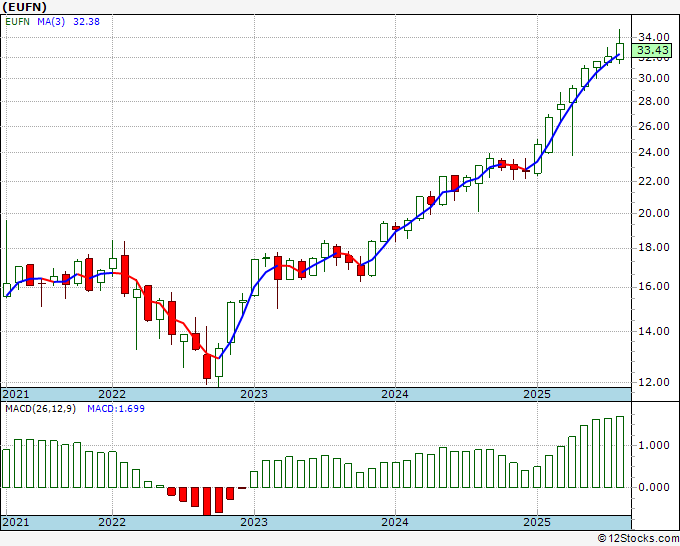Click the 28.00 price axis label
The image size is (680, 546).
tap(654, 101)
